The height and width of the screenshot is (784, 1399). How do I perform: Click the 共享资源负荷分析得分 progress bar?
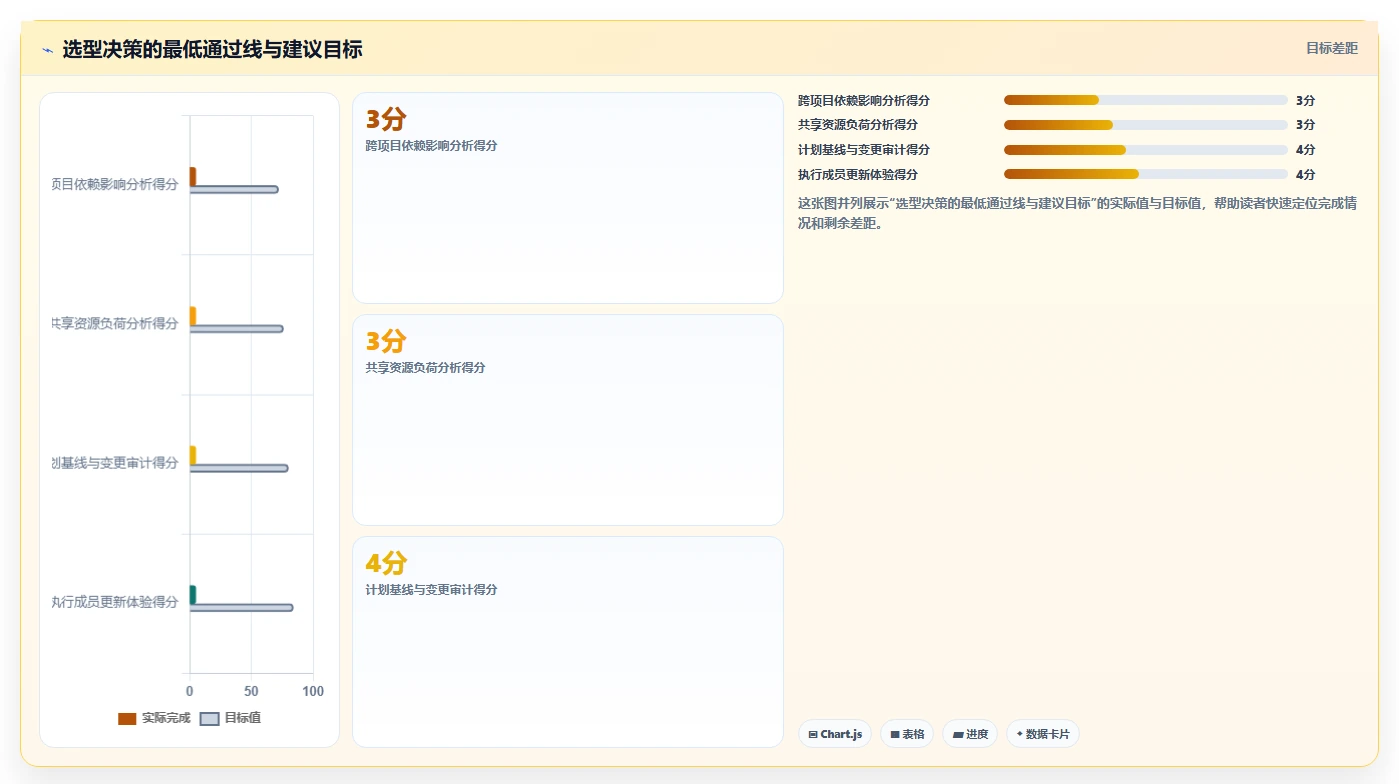[x=1146, y=125]
